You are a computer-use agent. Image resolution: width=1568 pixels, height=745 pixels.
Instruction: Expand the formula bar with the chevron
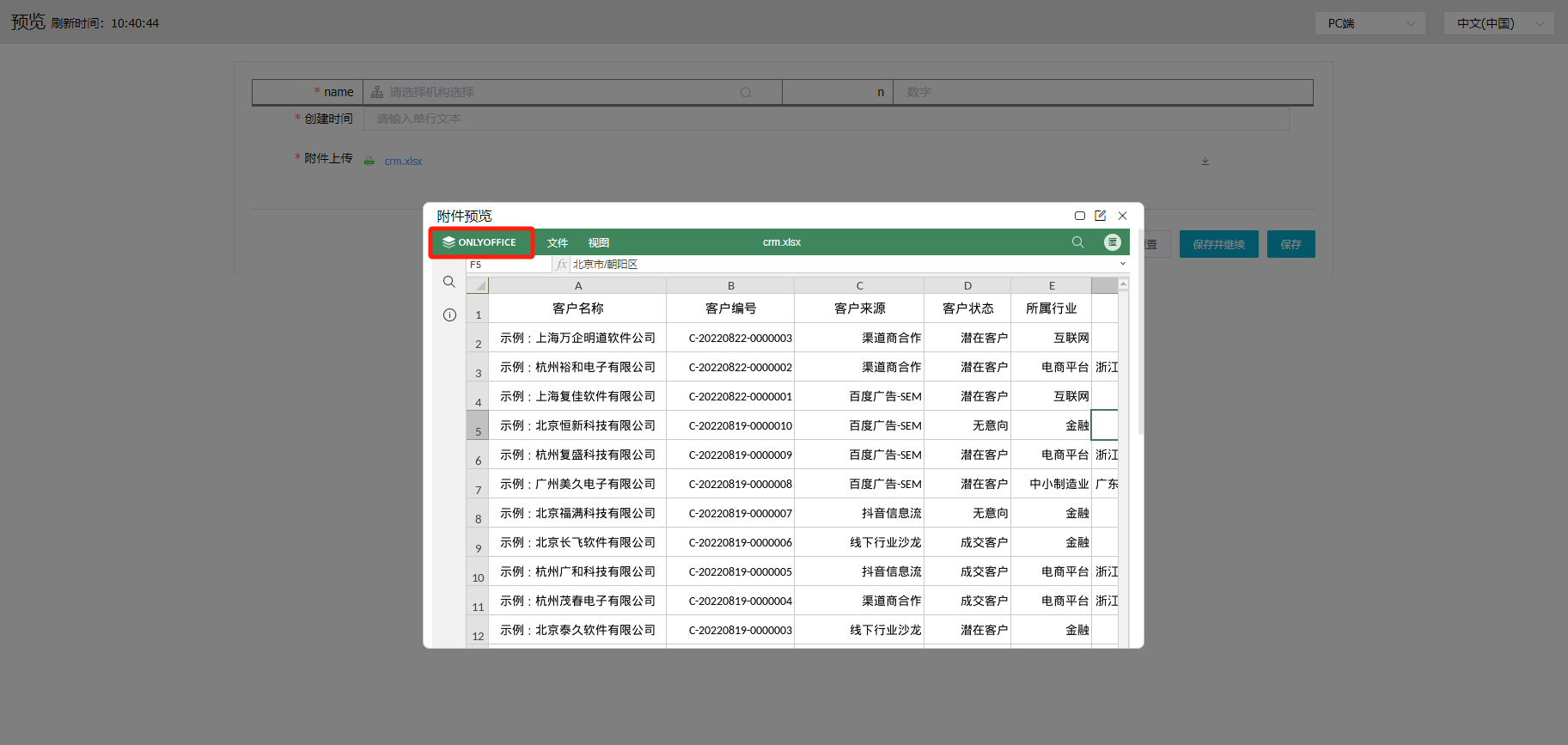tap(1122, 264)
